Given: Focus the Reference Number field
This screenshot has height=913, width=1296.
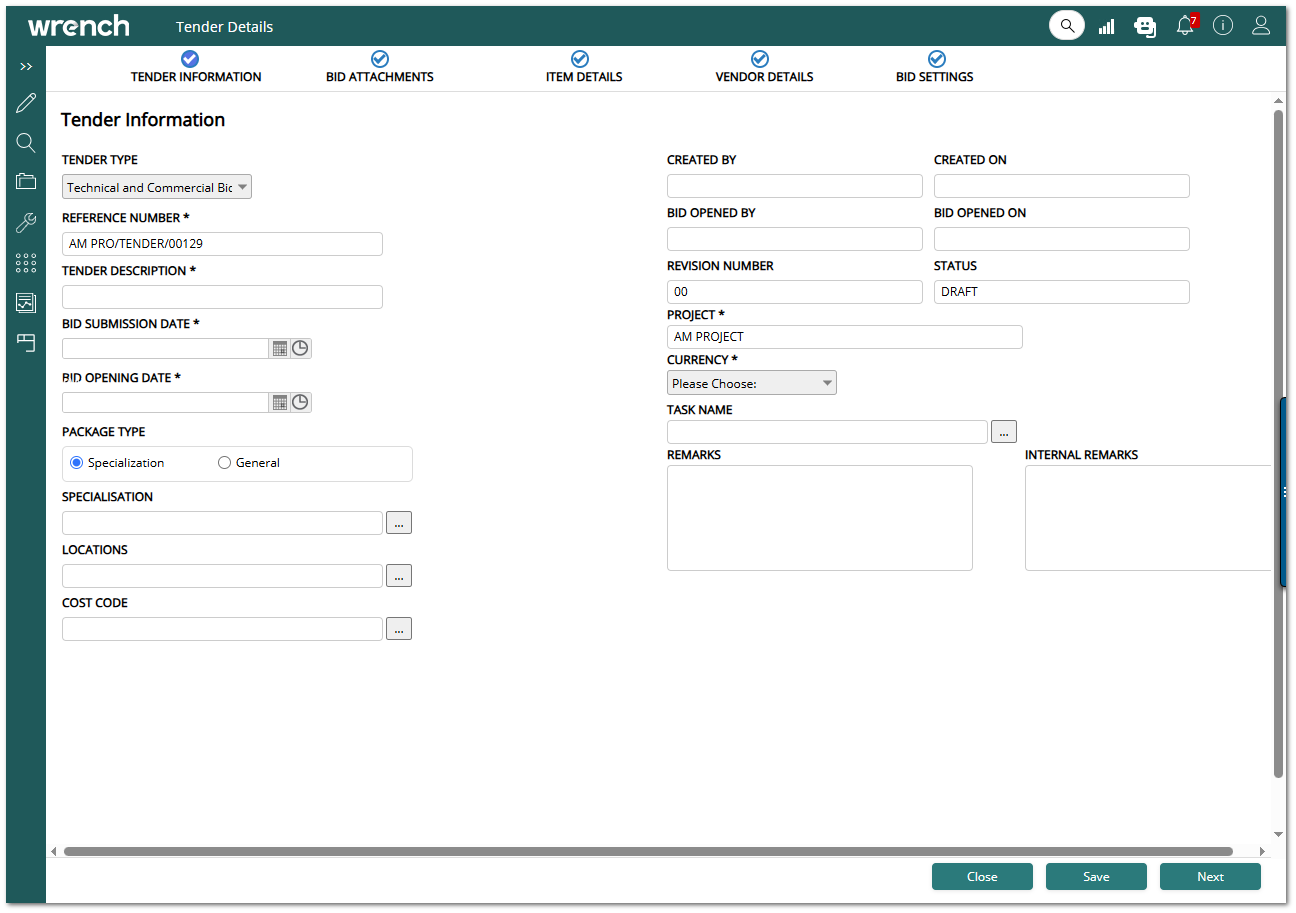Looking at the screenshot, I should [x=222, y=244].
